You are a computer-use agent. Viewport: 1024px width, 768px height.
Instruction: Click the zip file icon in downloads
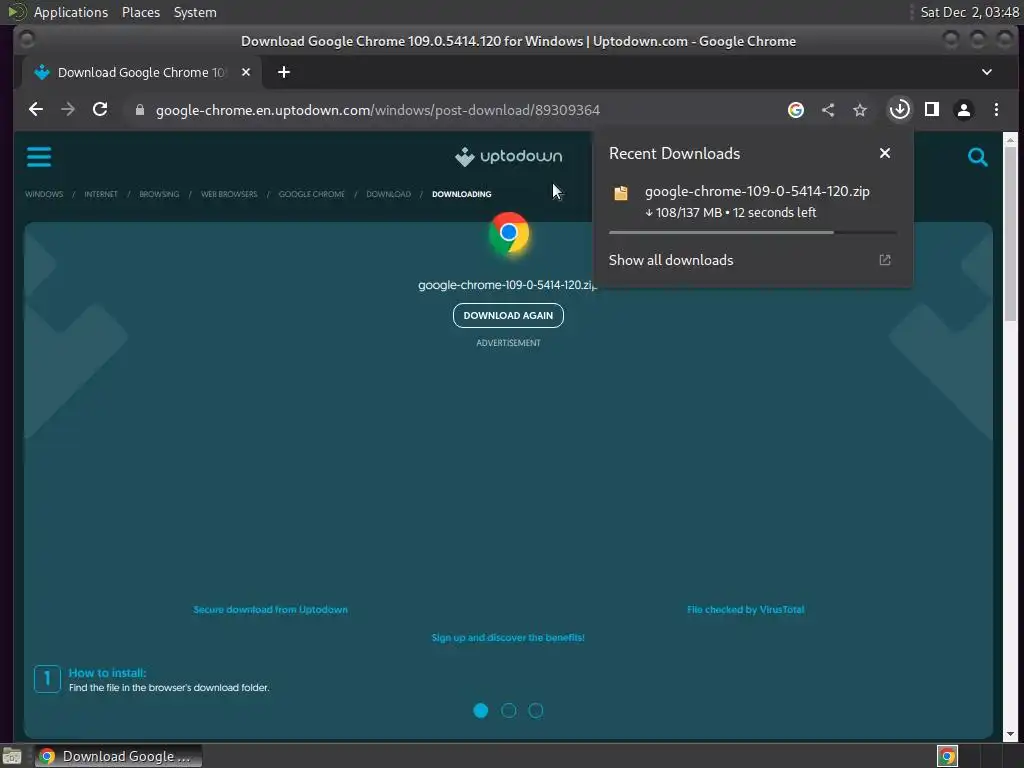pyautogui.click(x=621, y=193)
